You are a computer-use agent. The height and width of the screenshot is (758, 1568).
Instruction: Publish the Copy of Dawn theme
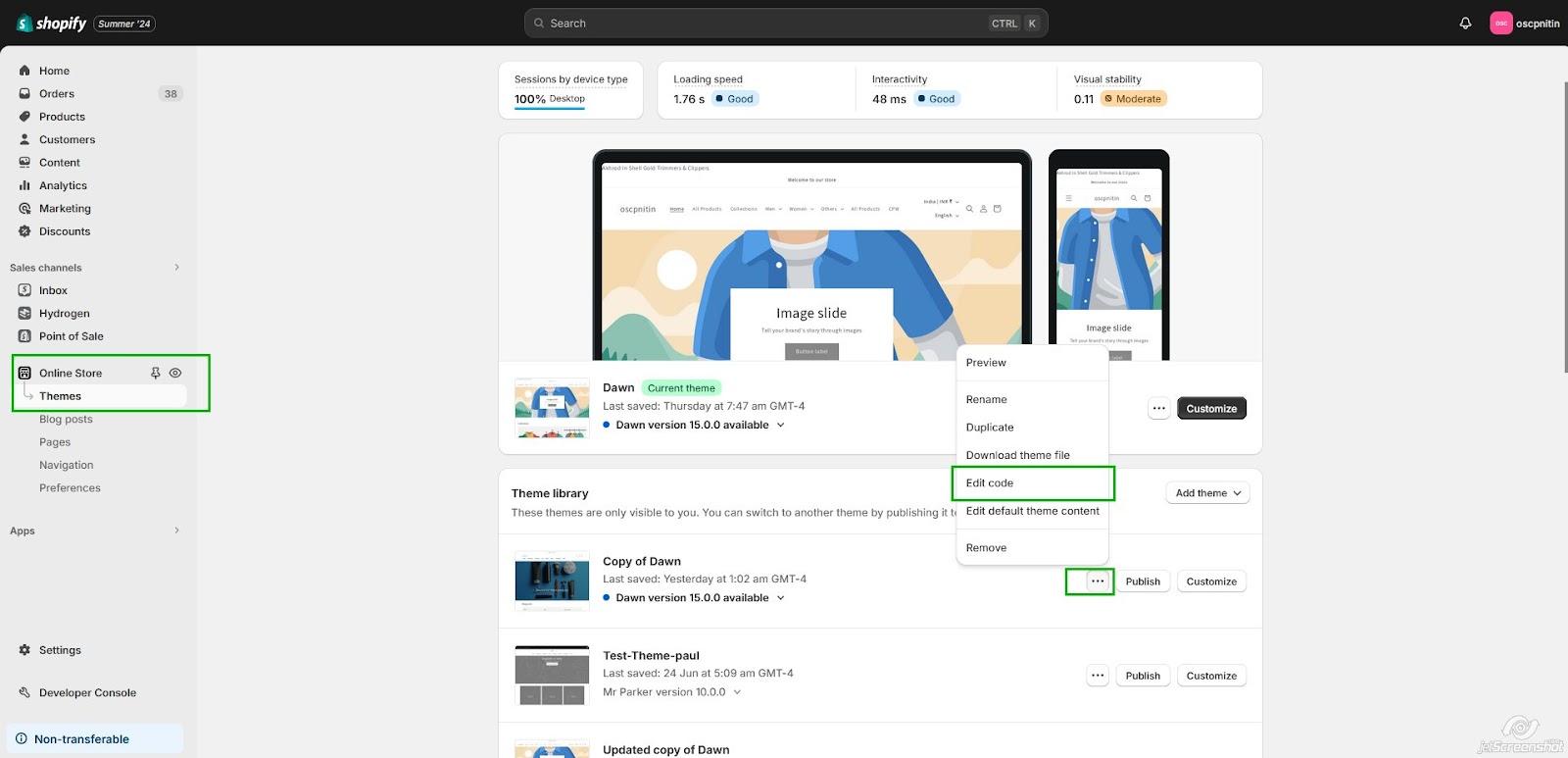pos(1143,581)
